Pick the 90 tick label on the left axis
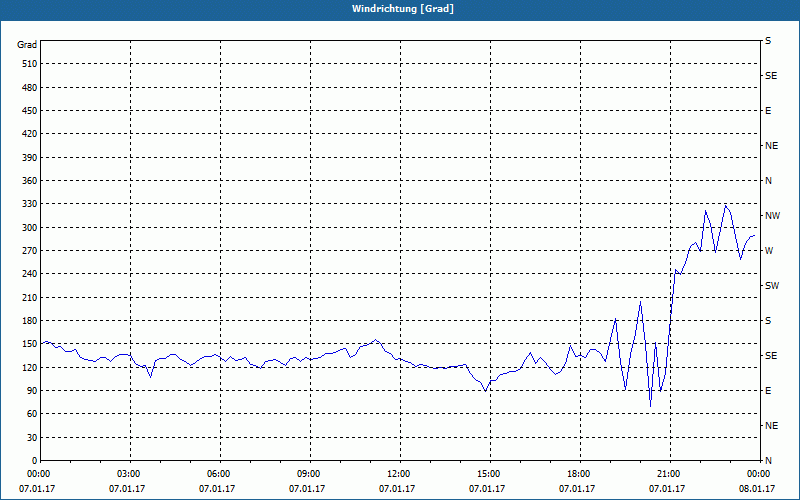 tap(32, 391)
